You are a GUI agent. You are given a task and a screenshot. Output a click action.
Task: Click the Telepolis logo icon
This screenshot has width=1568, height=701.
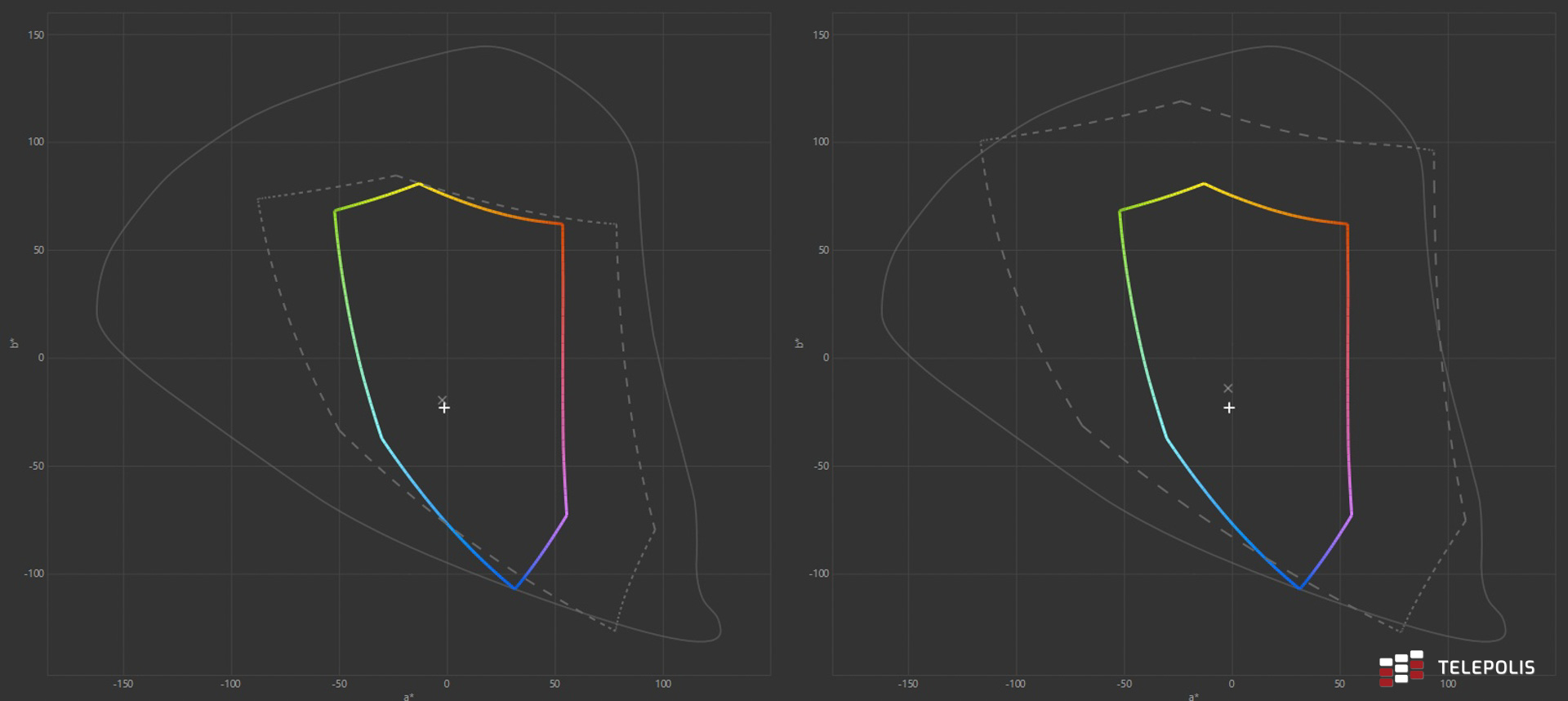(x=1401, y=668)
